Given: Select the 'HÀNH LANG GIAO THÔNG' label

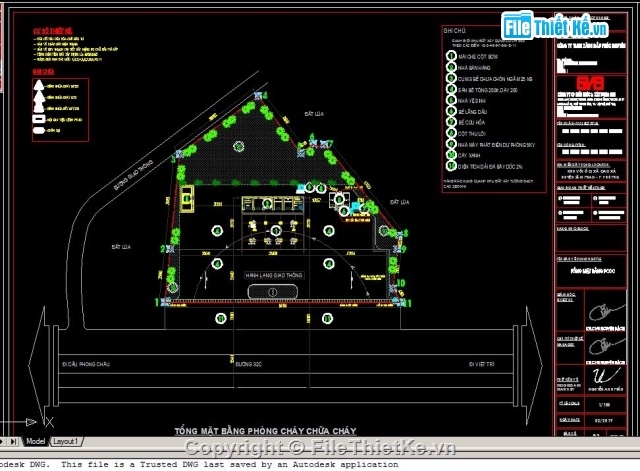Looking at the screenshot, I should coord(274,275).
